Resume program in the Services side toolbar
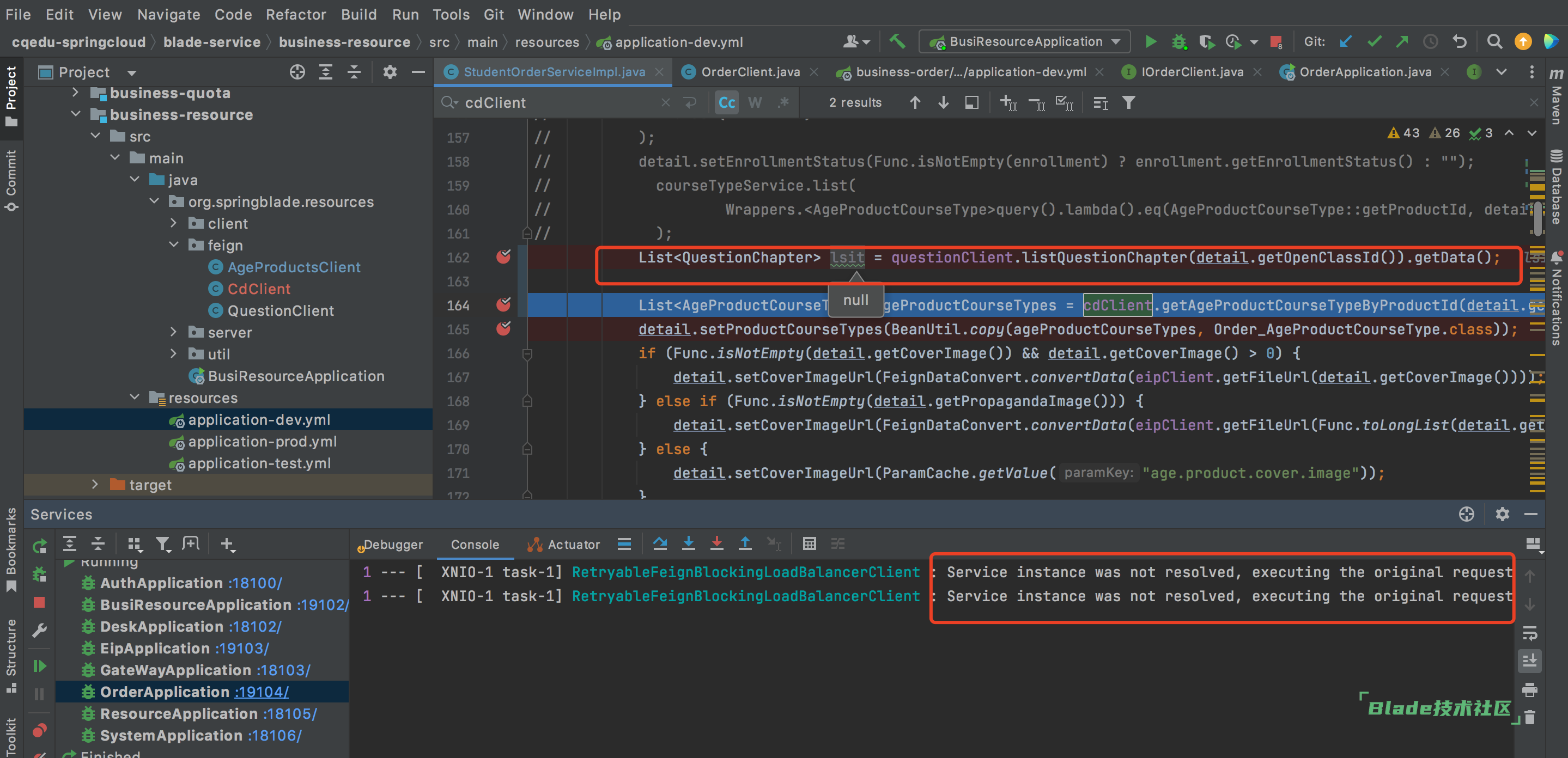This screenshot has width=1568, height=758. (x=40, y=666)
